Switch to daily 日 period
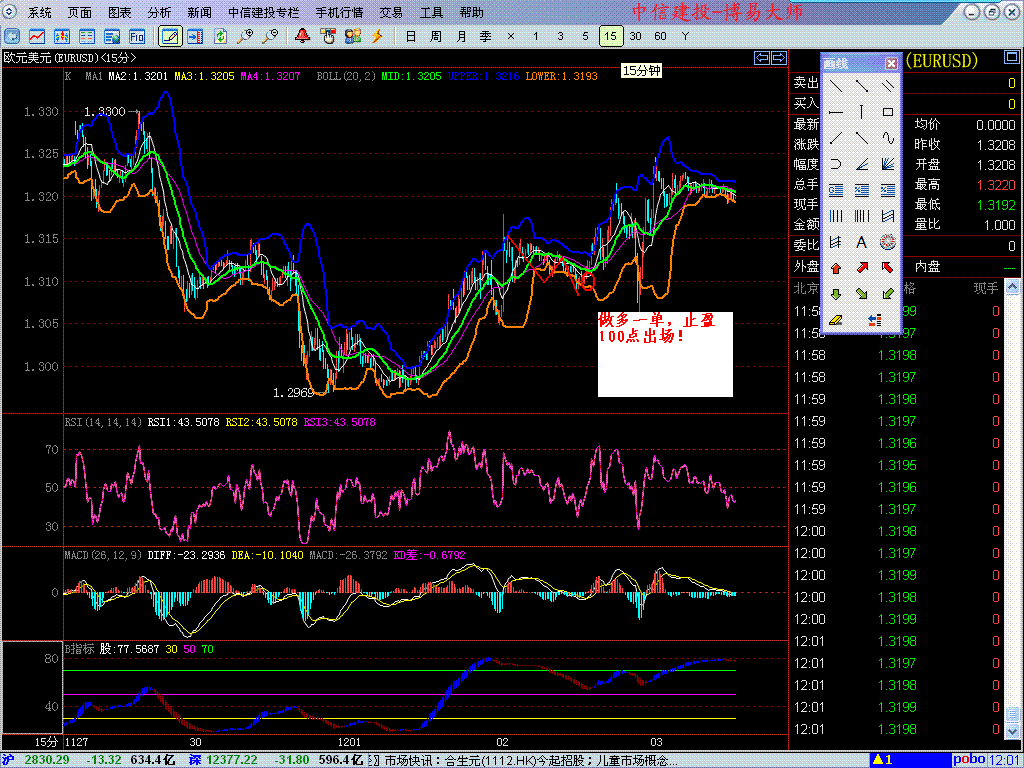Viewport: 1024px width, 768px height. [411, 37]
